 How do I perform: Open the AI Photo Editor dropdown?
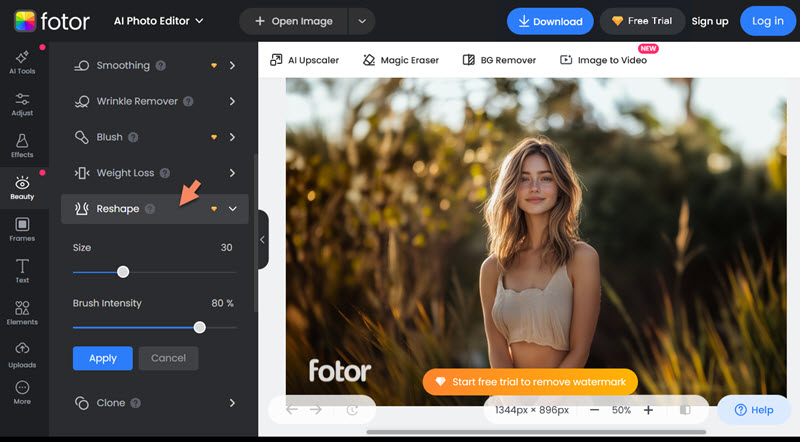pos(159,21)
